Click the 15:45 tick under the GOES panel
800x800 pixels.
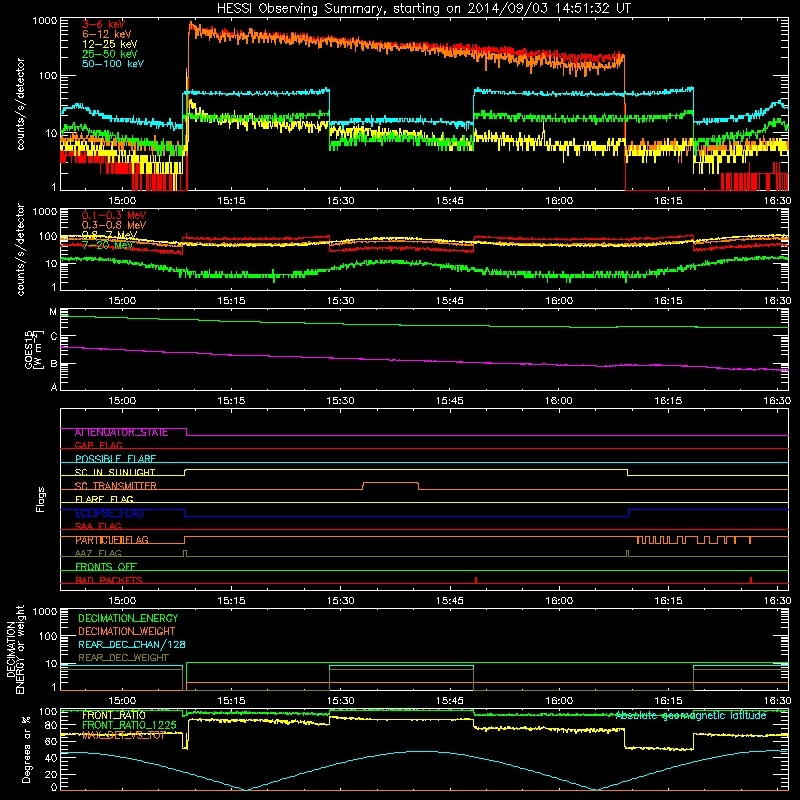coord(449,401)
